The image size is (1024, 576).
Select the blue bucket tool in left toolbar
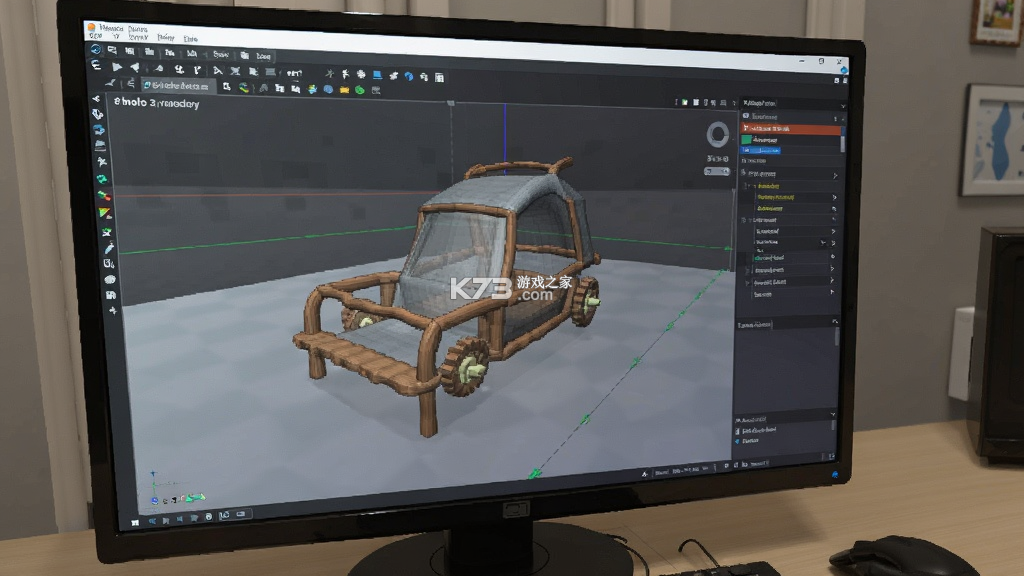[99, 129]
